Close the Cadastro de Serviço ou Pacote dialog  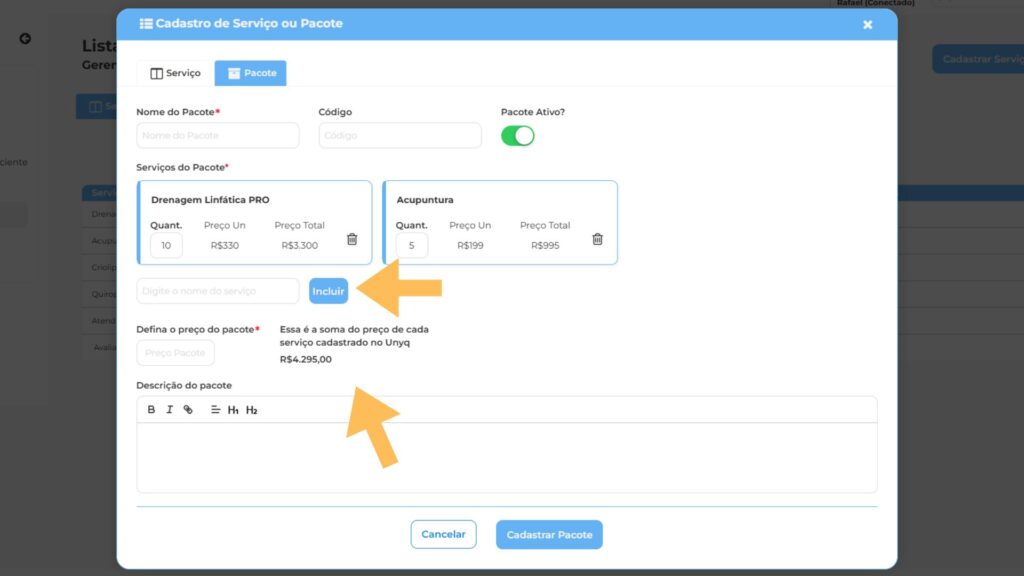point(867,24)
